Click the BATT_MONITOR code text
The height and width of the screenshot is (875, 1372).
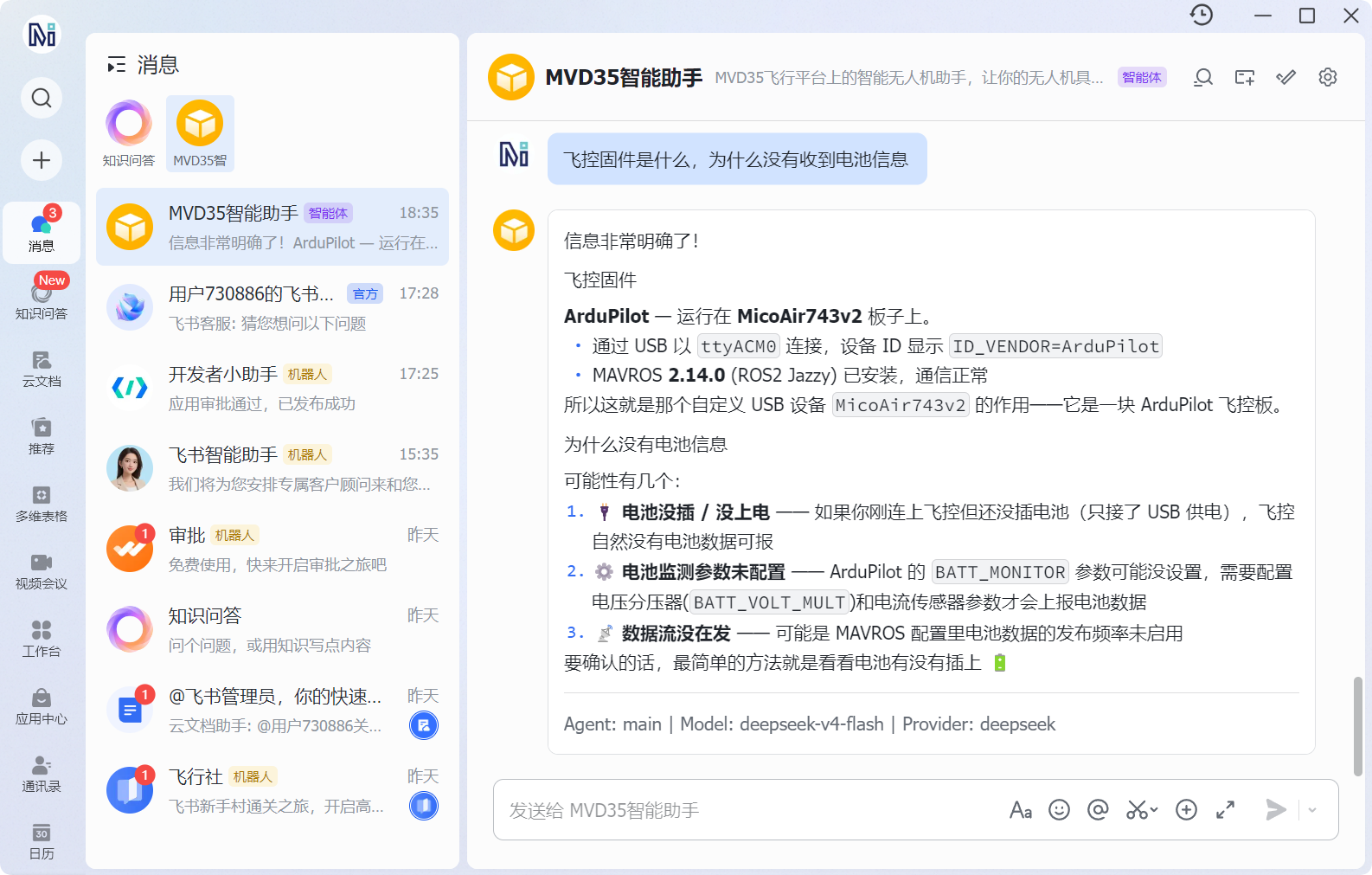(1000, 572)
